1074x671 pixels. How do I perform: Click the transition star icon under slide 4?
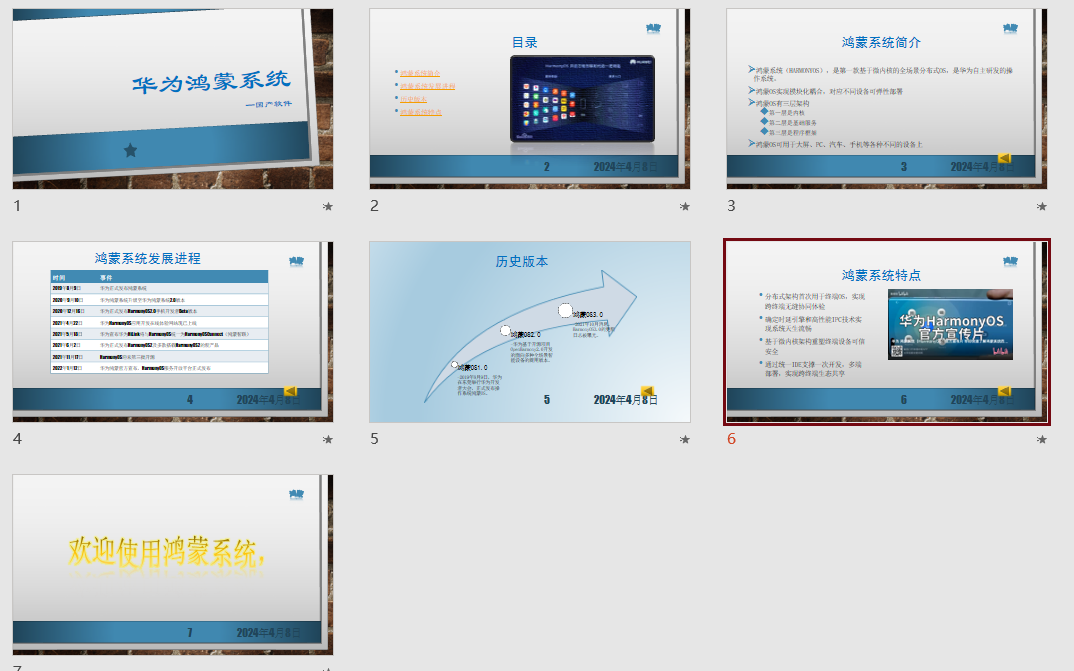coord(328,439)
